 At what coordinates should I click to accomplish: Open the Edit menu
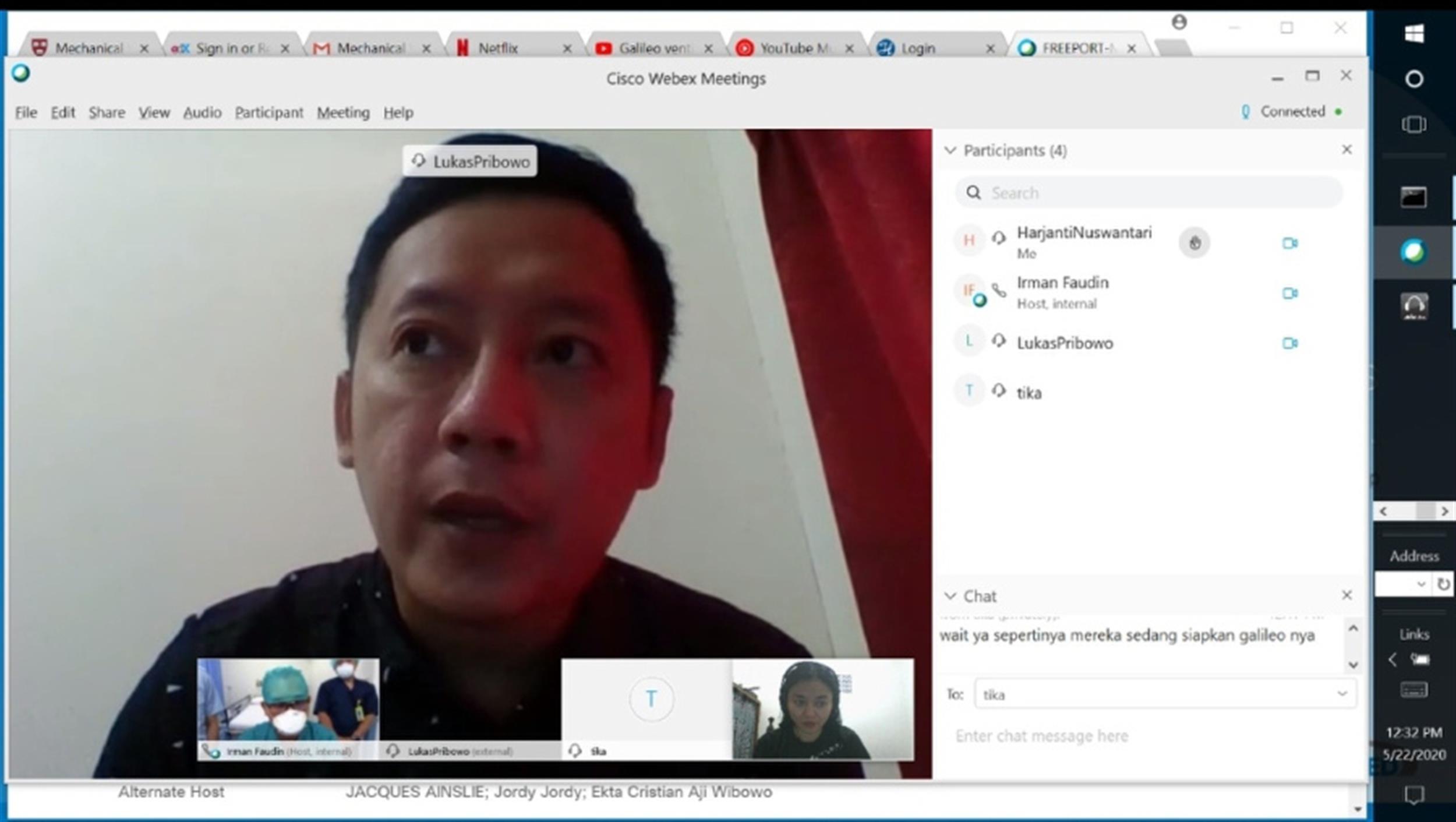pyautogui.click(x=63, y=112)
